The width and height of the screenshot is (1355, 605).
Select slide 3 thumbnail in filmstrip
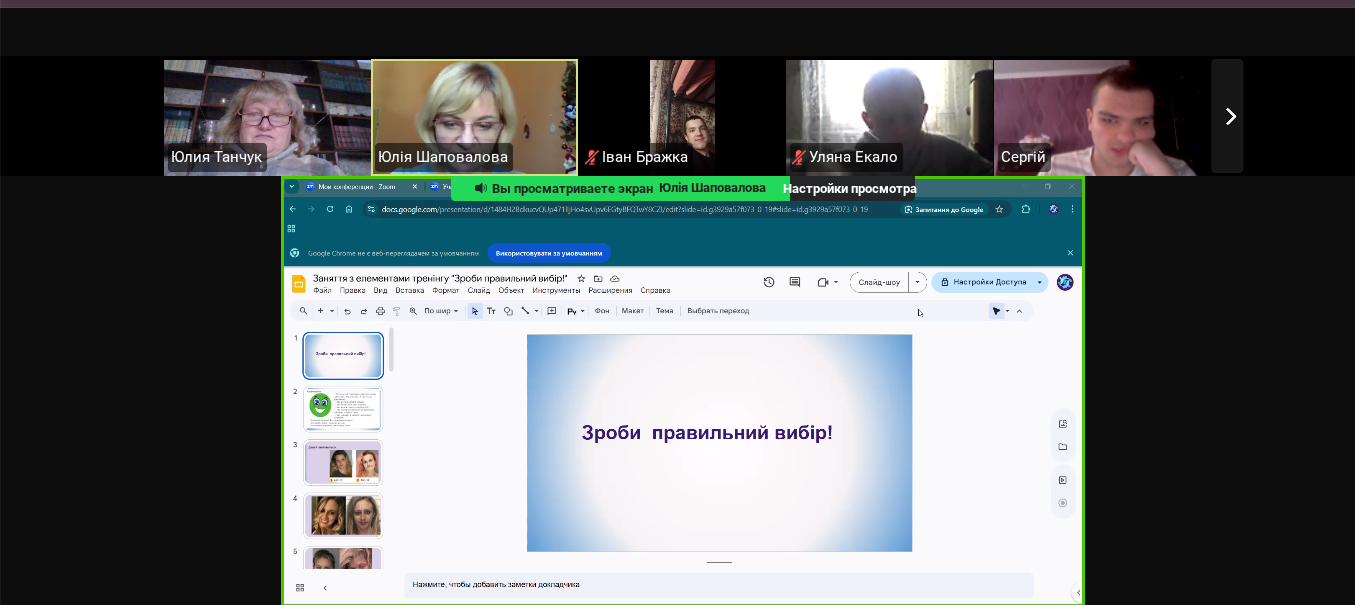coord(343,462)
